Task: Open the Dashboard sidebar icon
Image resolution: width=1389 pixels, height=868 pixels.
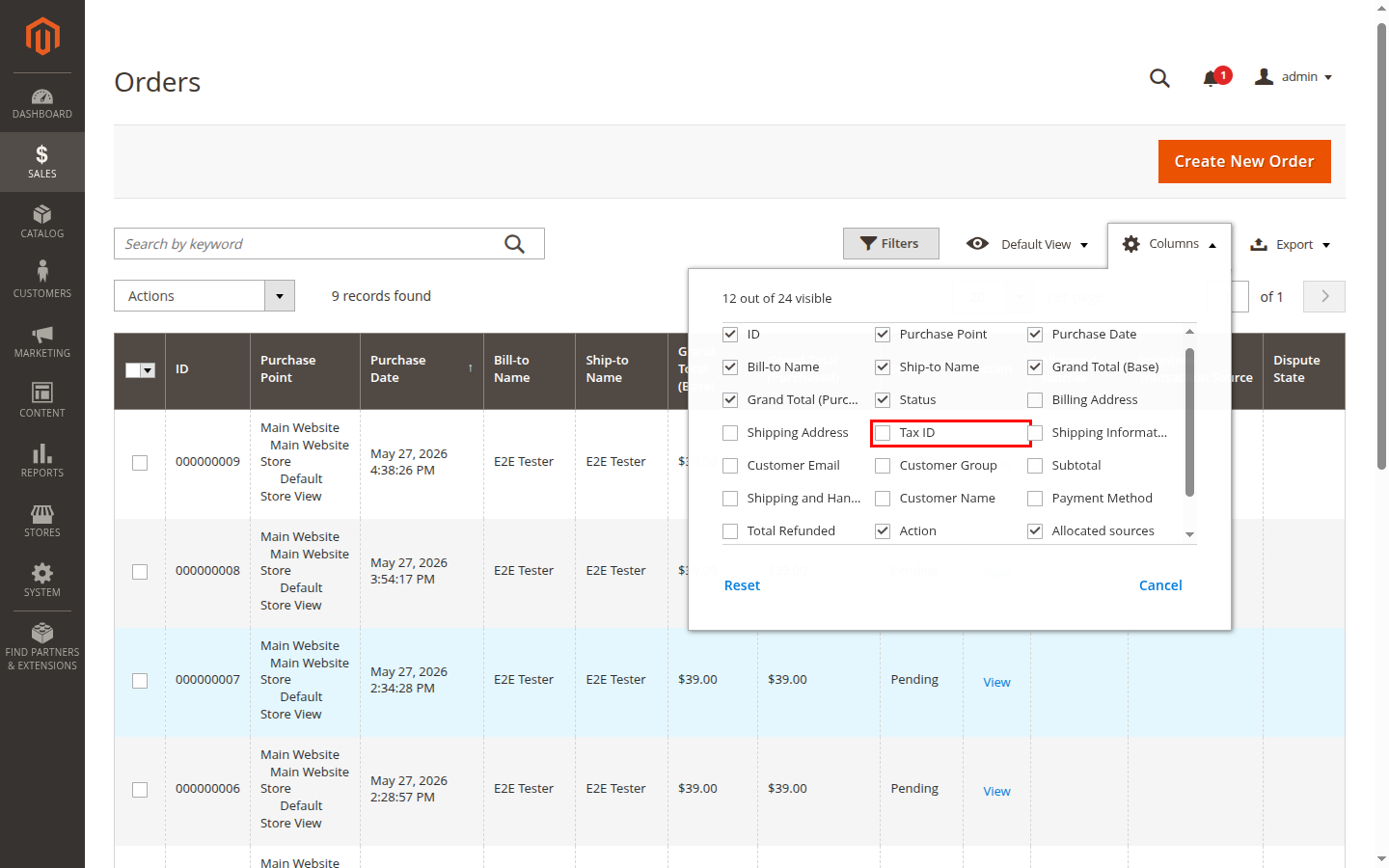Action: tap(42, 103)
